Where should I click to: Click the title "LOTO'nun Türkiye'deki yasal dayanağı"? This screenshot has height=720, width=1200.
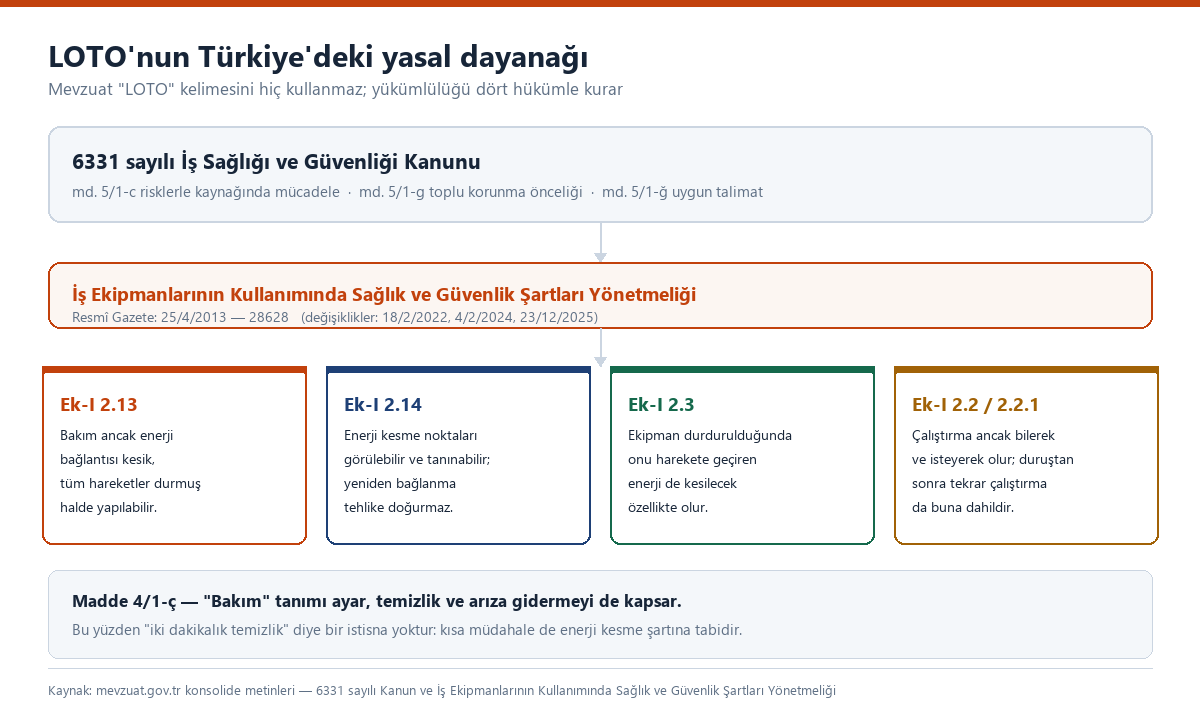coord(318,56)
